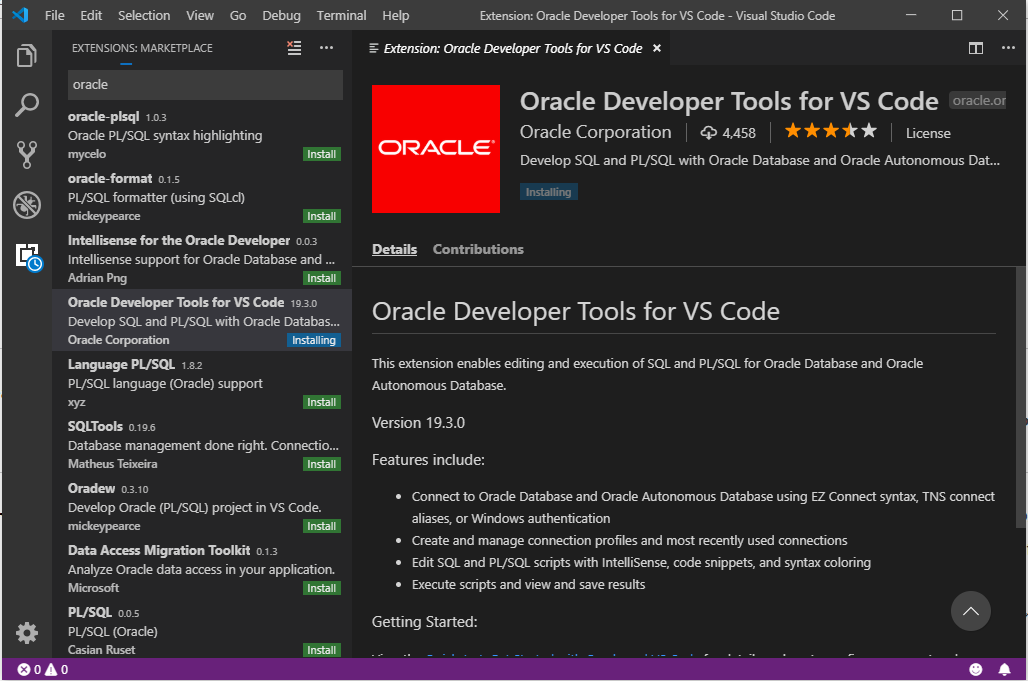Screen dimensions: 1028x681
Task: Open the Explorer icon in the activity bar
Action: pyautogui.click(x=27, y=57)
